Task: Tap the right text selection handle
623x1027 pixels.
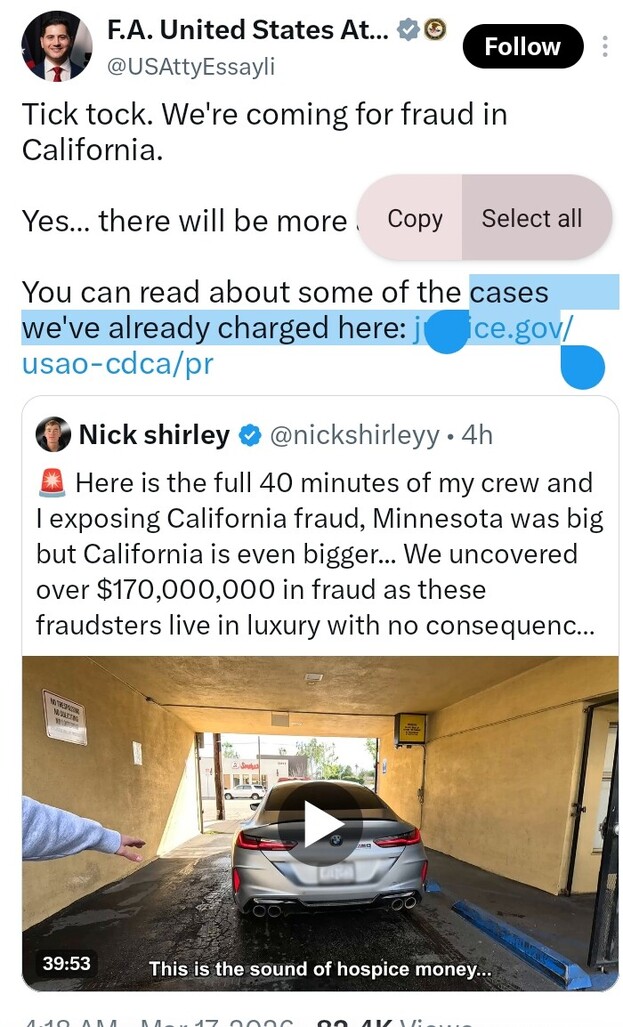Action: click(582, 367)
